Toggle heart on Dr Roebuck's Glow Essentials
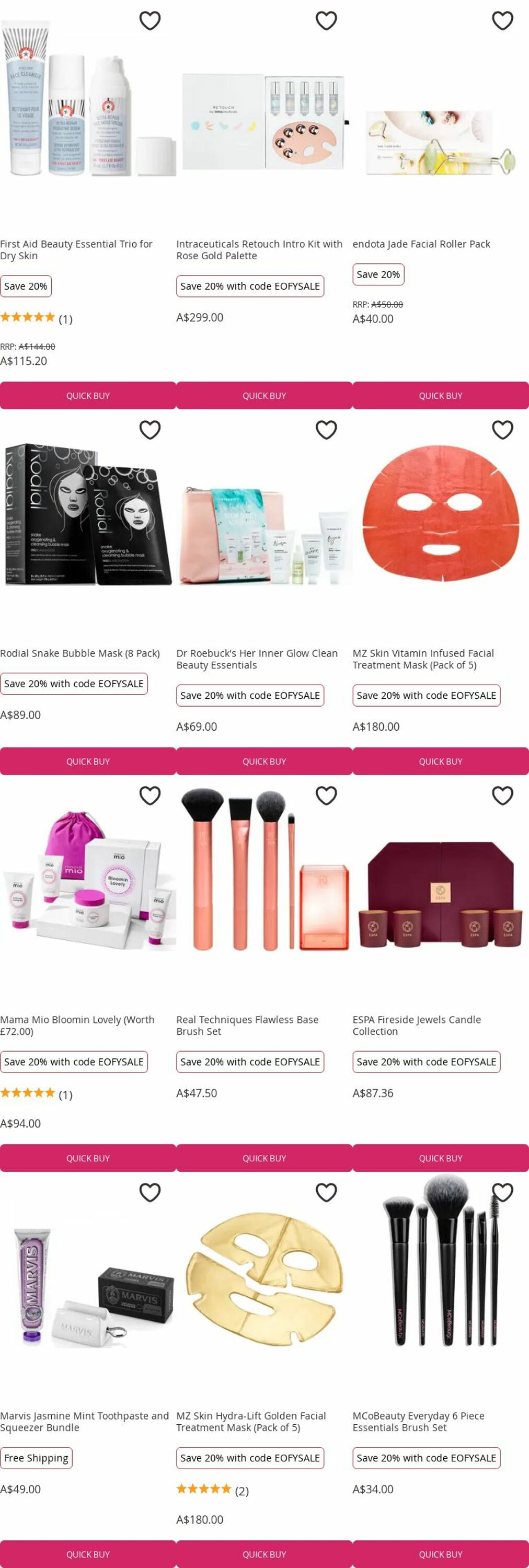 [x=326, y=430]
